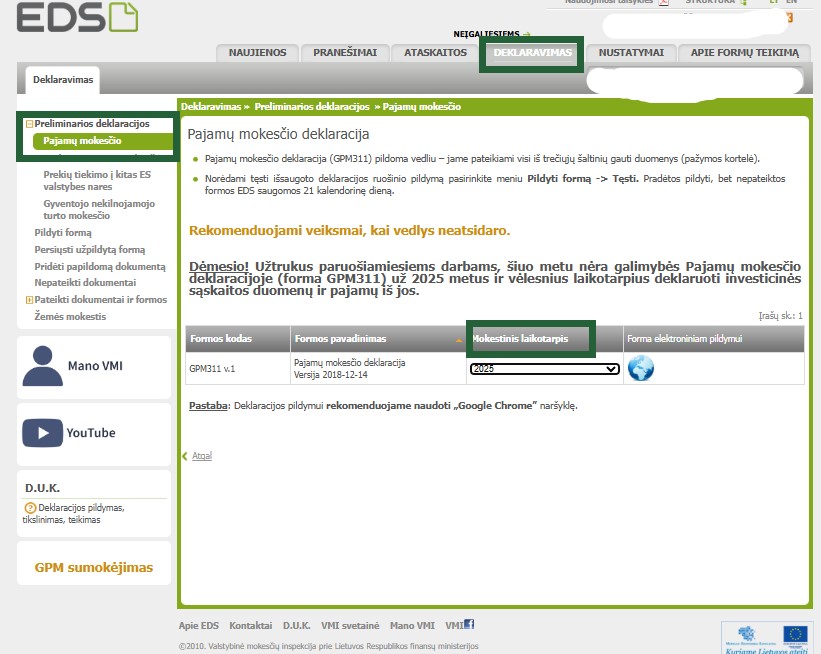Open Nepateikti dokumentai in the sidebar
This screenshot has height=654, width=821.
(85, 283)
